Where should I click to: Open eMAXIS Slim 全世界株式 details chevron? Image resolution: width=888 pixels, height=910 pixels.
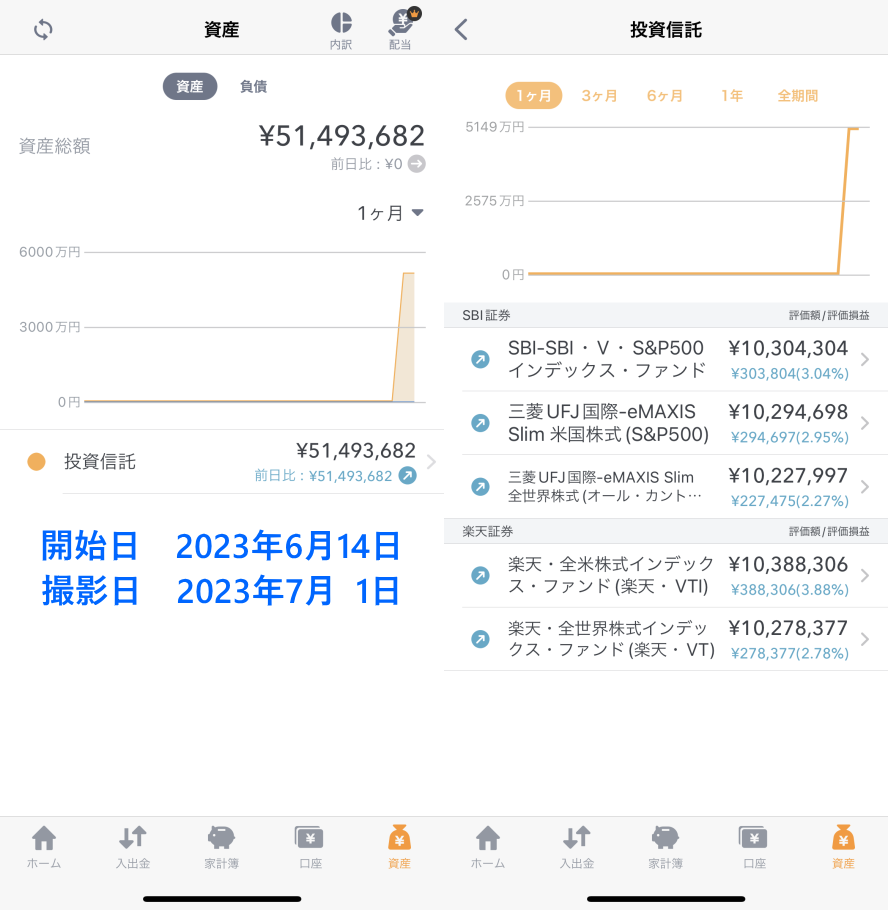[x=865, y=486]
